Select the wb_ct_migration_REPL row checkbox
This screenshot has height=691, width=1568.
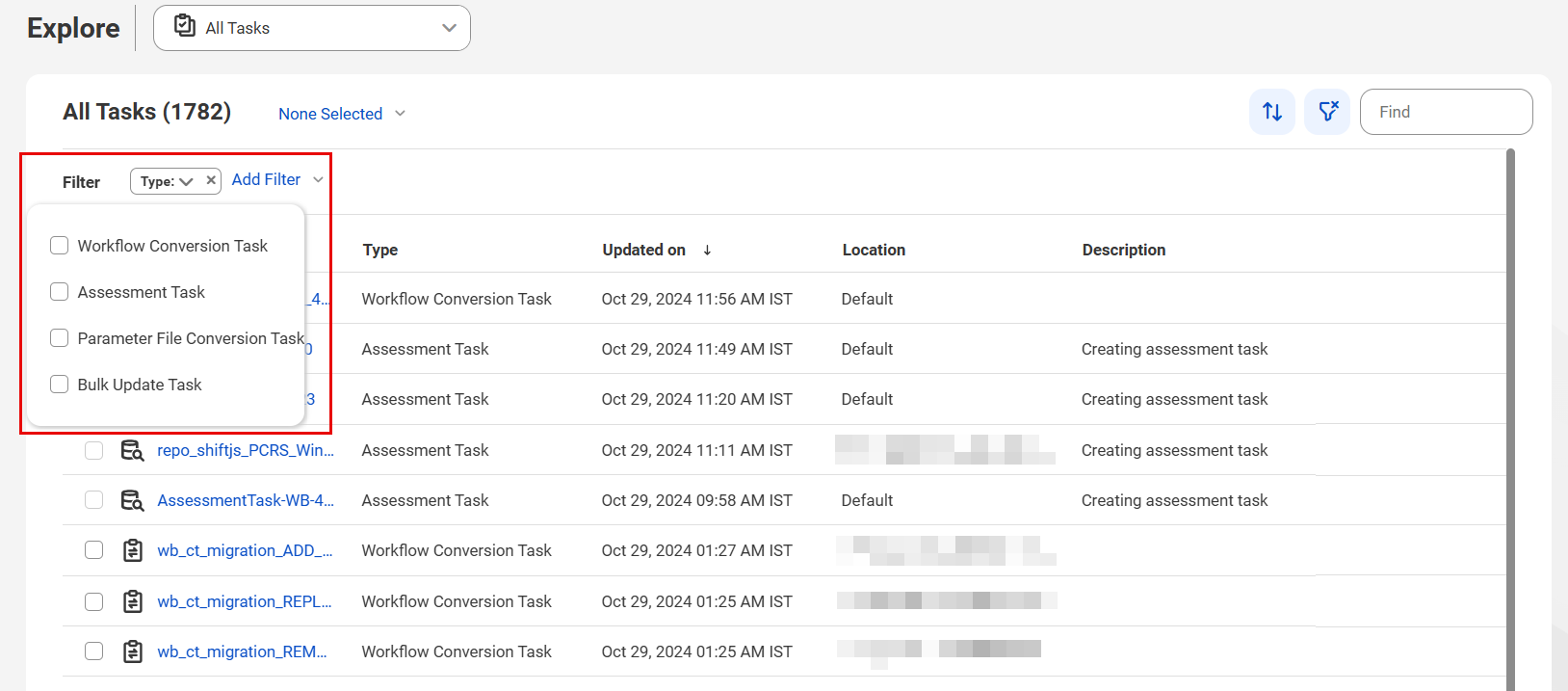(93, 601)
